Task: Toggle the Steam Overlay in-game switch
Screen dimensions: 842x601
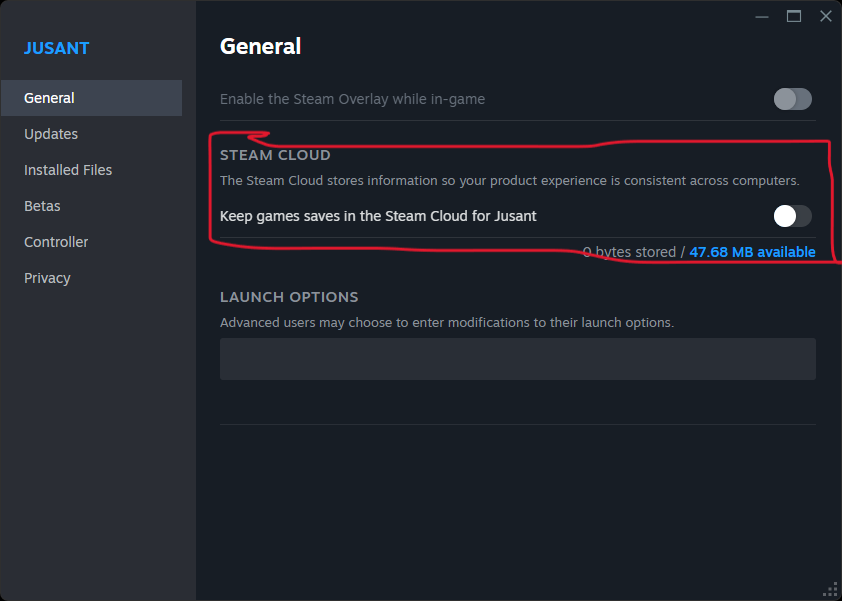Action: pos(792,99)
